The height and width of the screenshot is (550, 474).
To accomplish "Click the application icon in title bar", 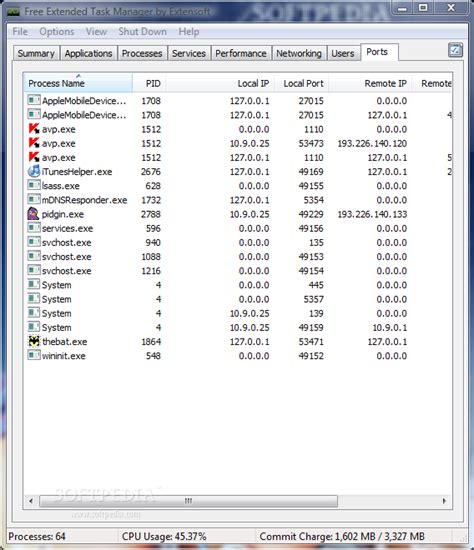I will (13, 12).
